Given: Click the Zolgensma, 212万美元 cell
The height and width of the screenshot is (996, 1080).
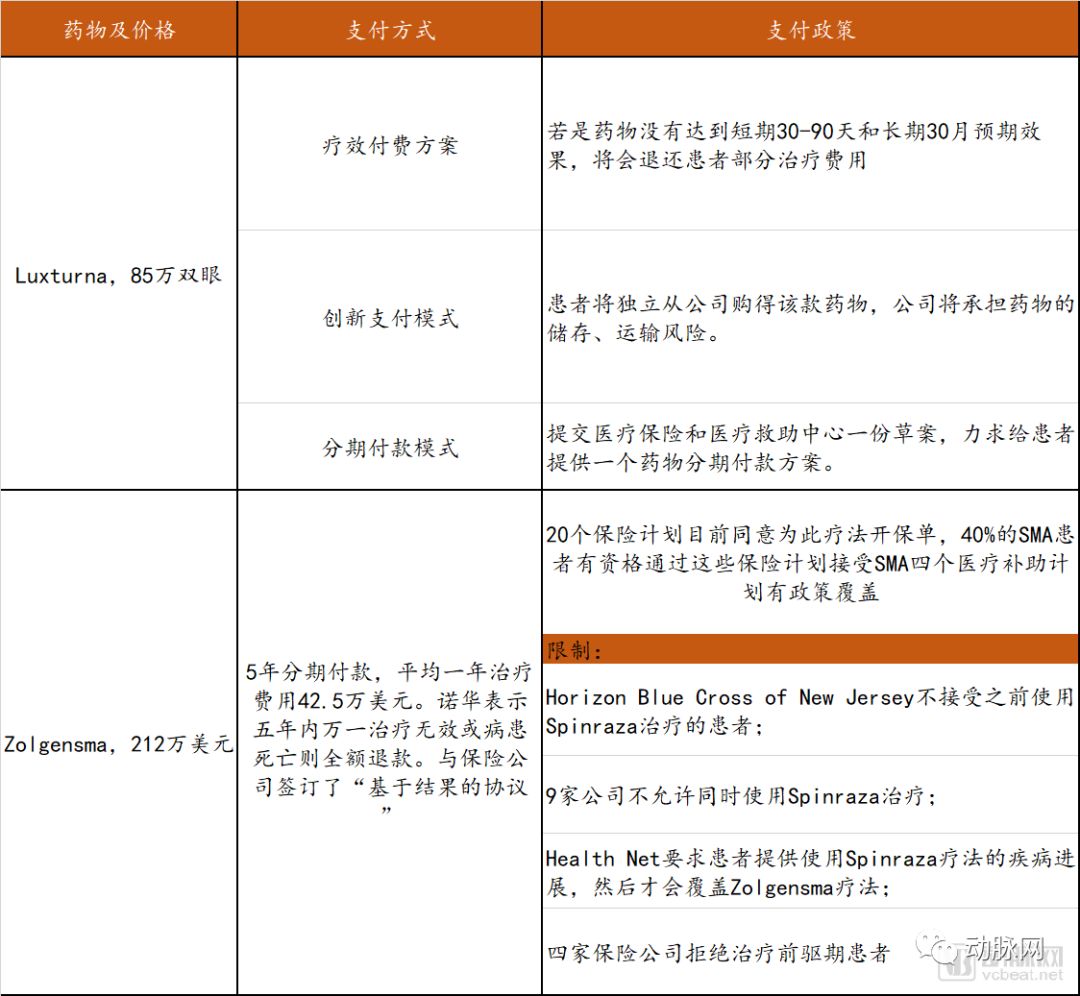Looking at the screenshot, I should click(119, 744).
